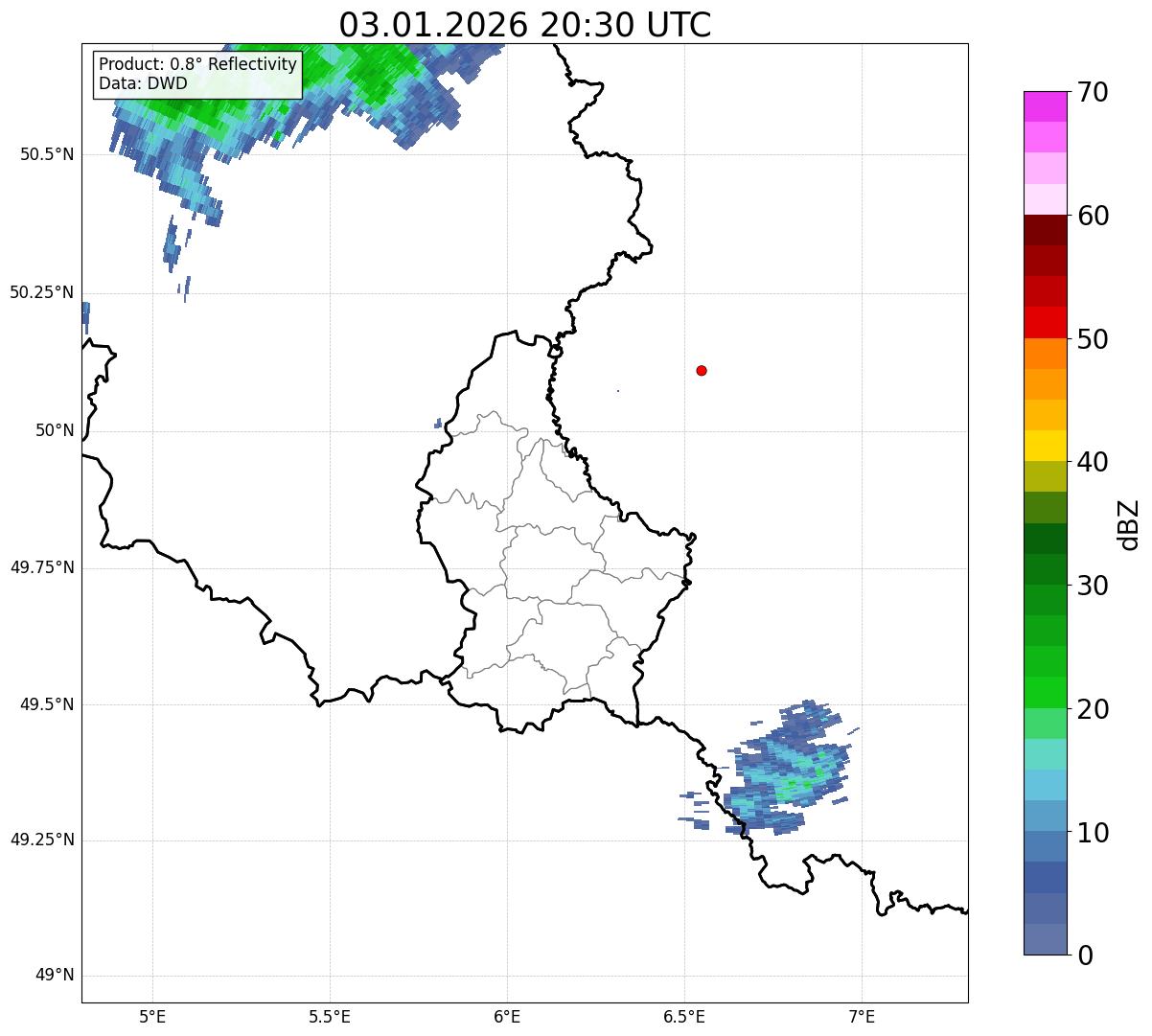Image resolution: width=1152 pixels, height=1036 pixels.
Task: Click the Data: DWD label
Action: [x=143, y=83]
